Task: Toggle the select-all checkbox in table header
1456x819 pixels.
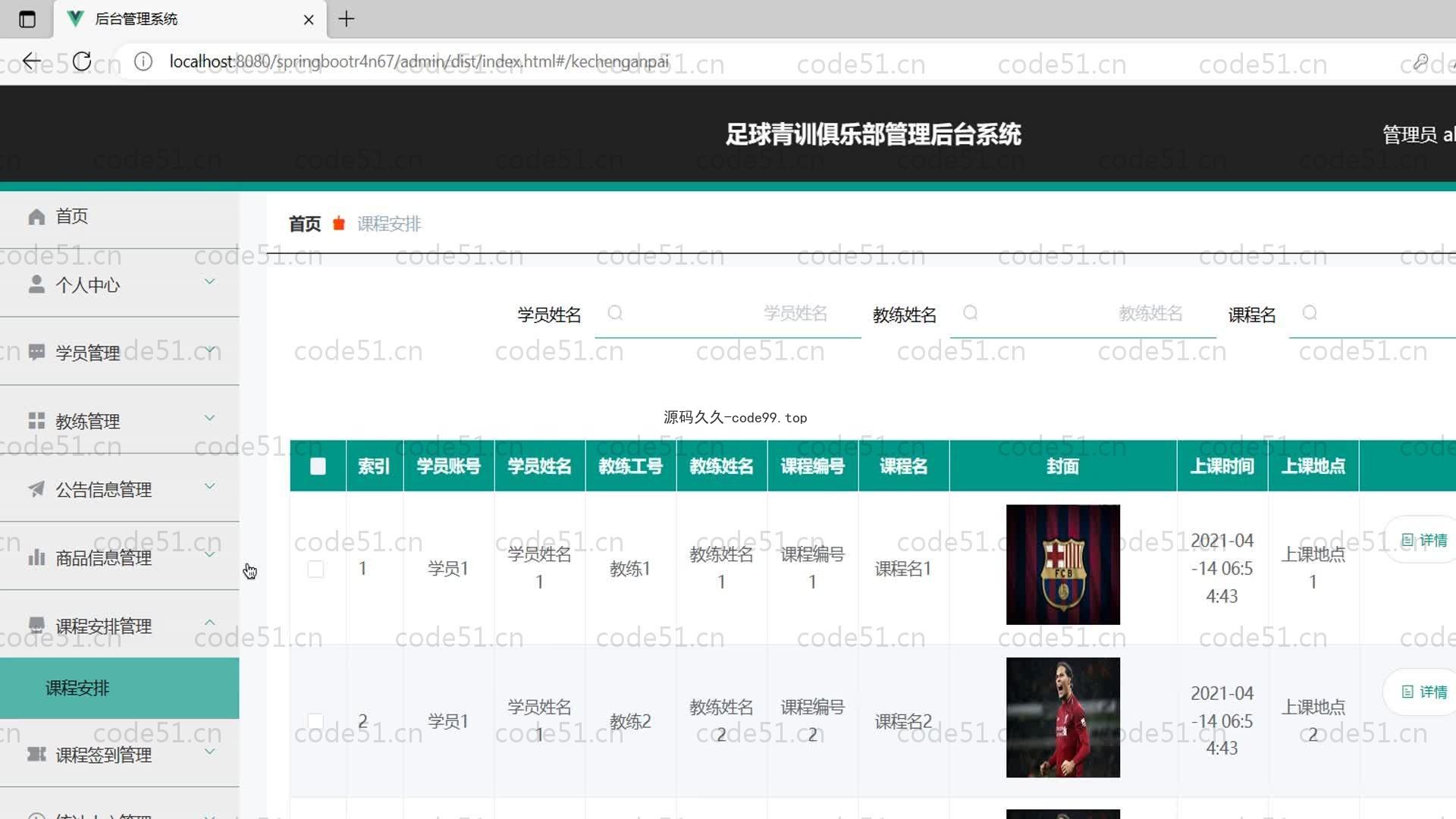Action: click(x=318, y=466)
